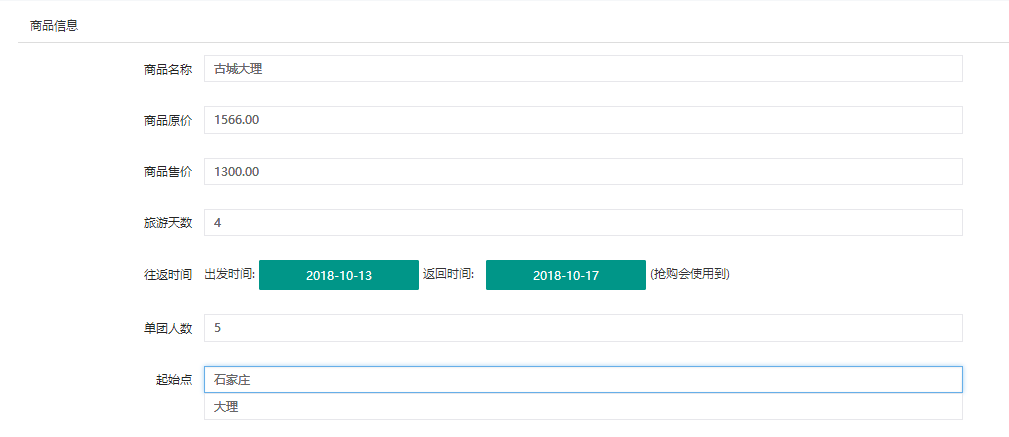Click the 商品信息 section heading
Image resolution: width=1009 pixels, height=437 pixels.
pyautogui.click(x=54, y=26)
